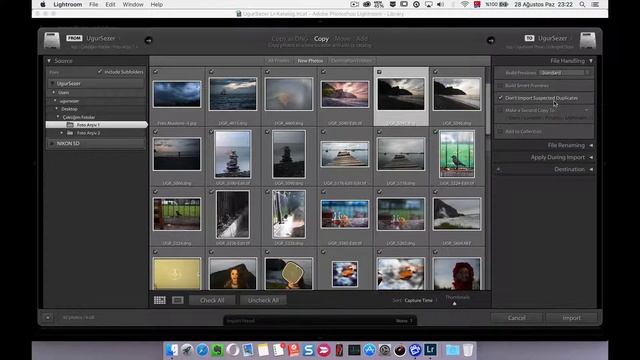Open the blue S app in dock
This screenshot has width=640, height=360.
(x=309, y=350)
